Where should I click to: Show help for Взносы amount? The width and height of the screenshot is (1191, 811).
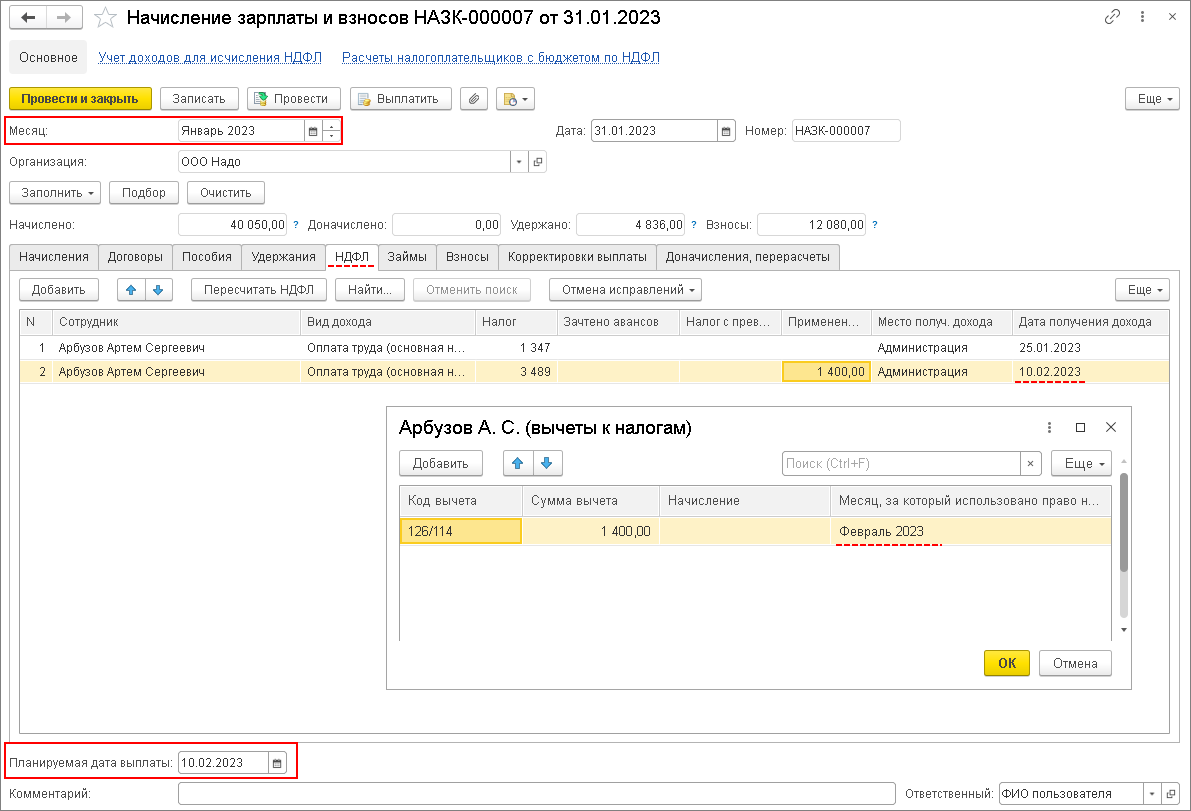(875, 225)
